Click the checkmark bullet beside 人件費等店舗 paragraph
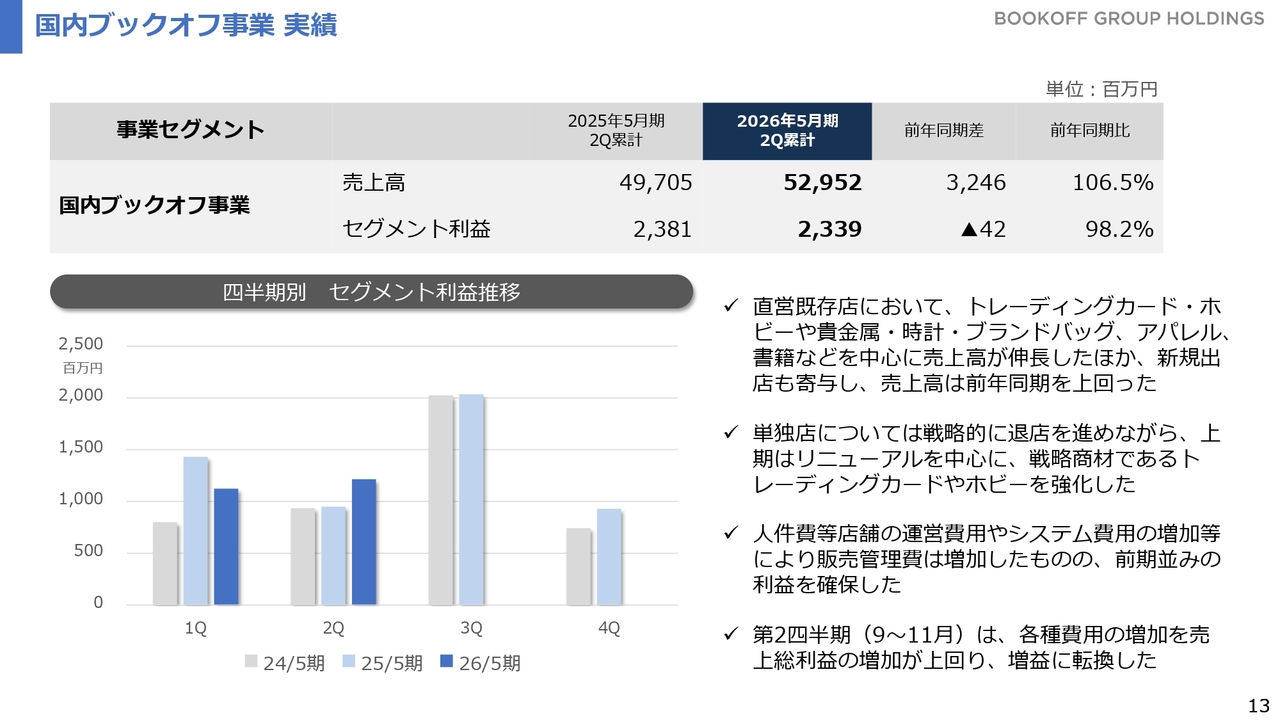Viewport: 1280px width, 720px height. click(729, 534)
